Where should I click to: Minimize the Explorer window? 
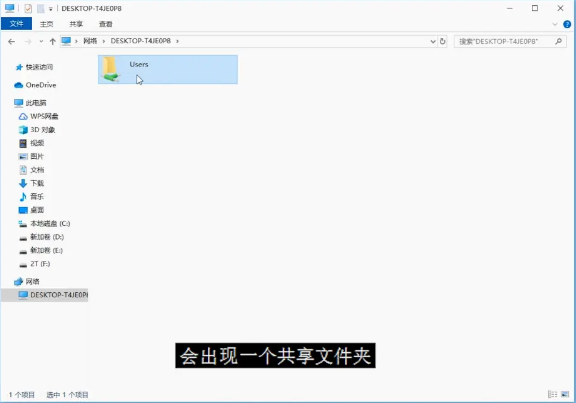point(510,8)
